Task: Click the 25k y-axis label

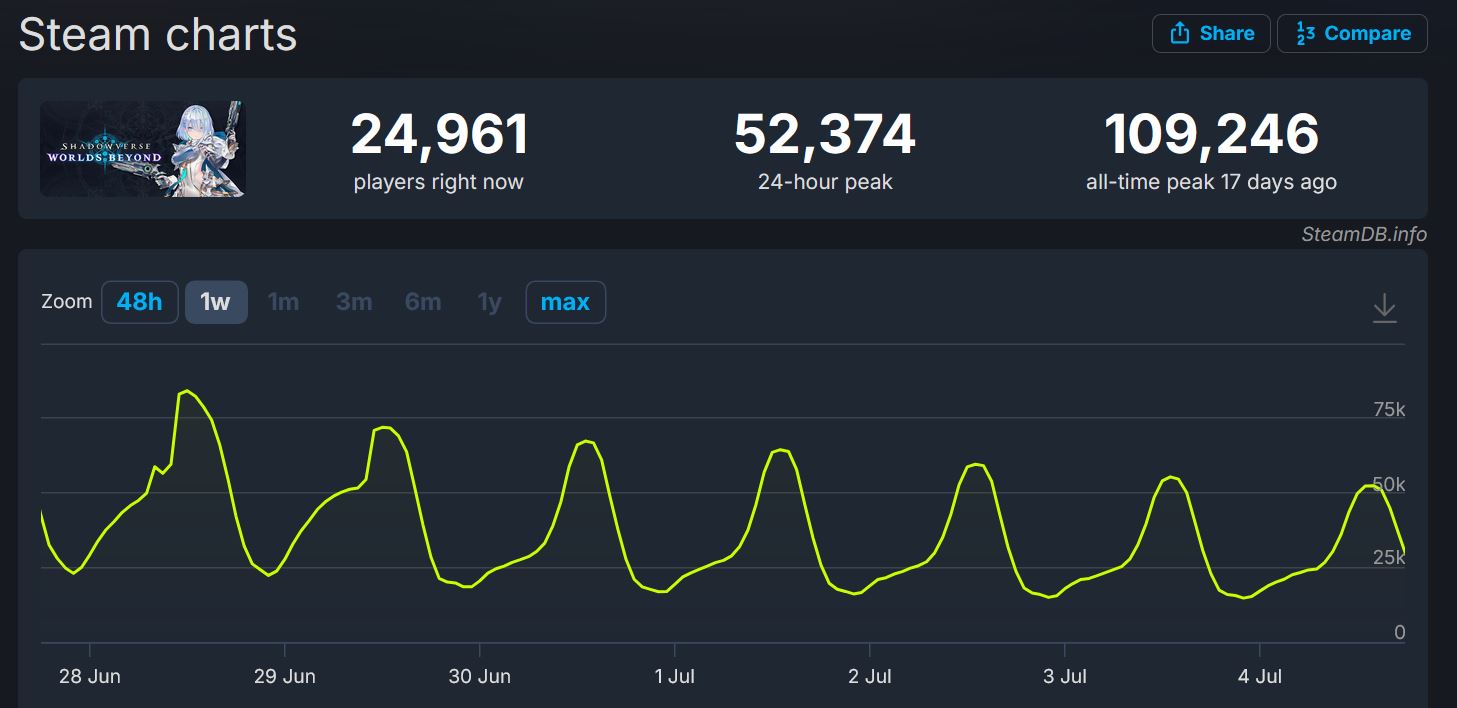Action: (1389, 558)
